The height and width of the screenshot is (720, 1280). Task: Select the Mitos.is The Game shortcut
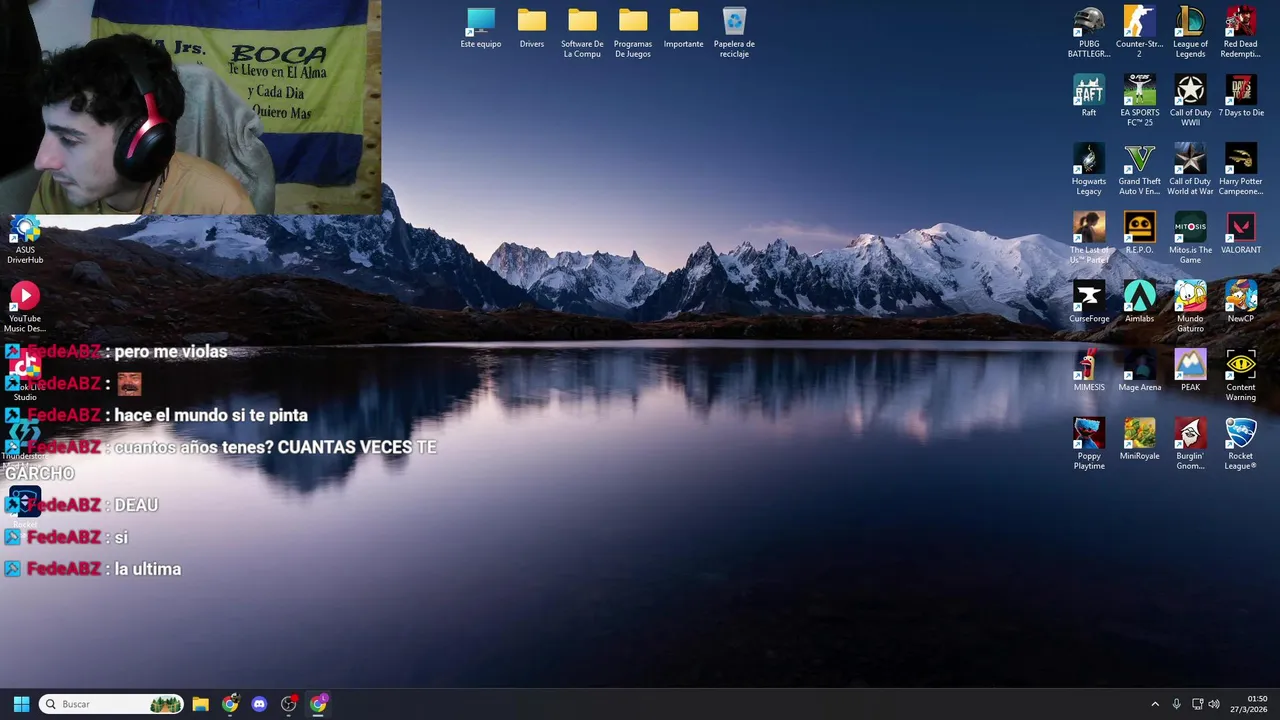[1190, 238]
